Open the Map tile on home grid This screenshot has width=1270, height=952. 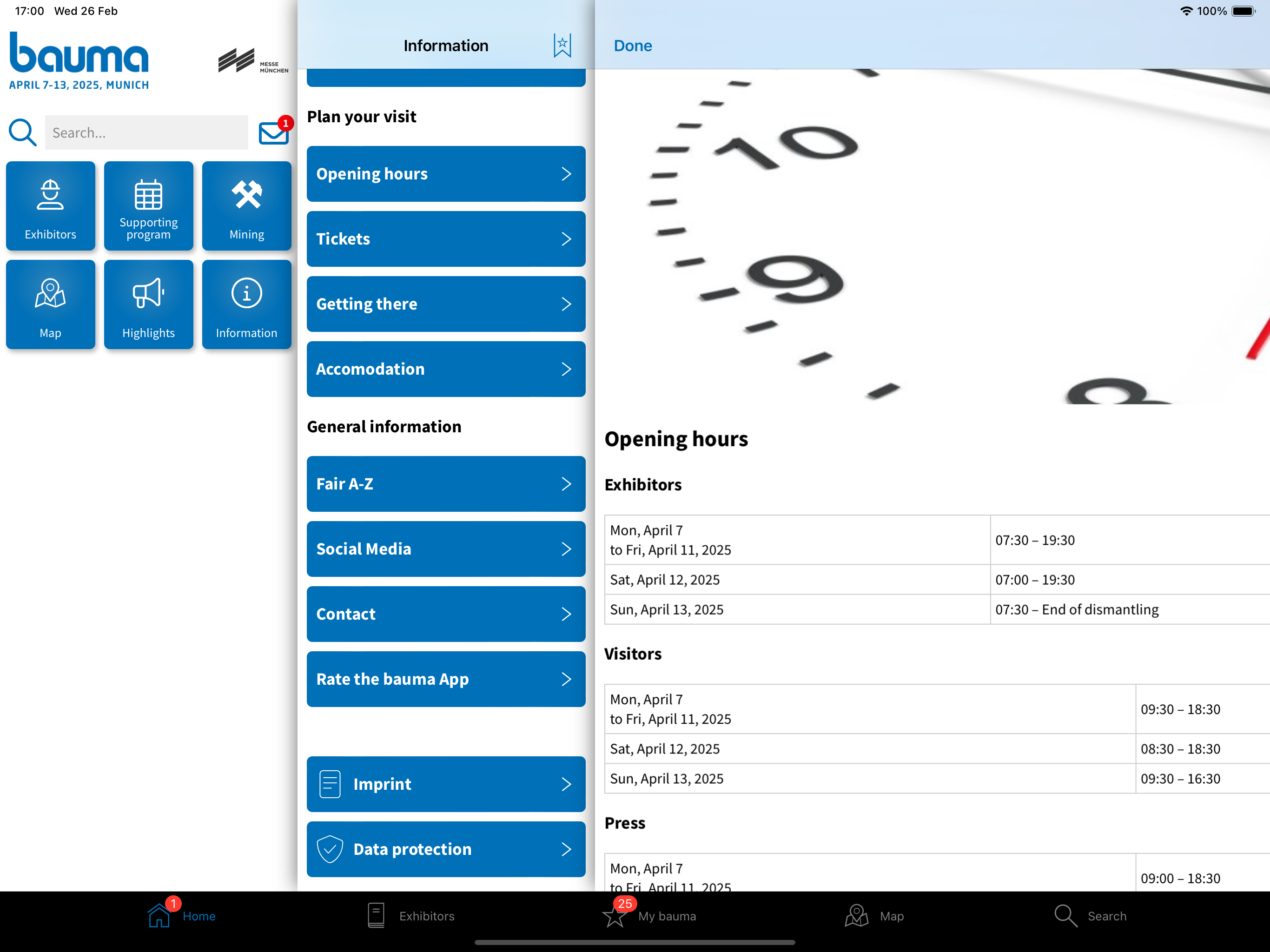point(51,304)
